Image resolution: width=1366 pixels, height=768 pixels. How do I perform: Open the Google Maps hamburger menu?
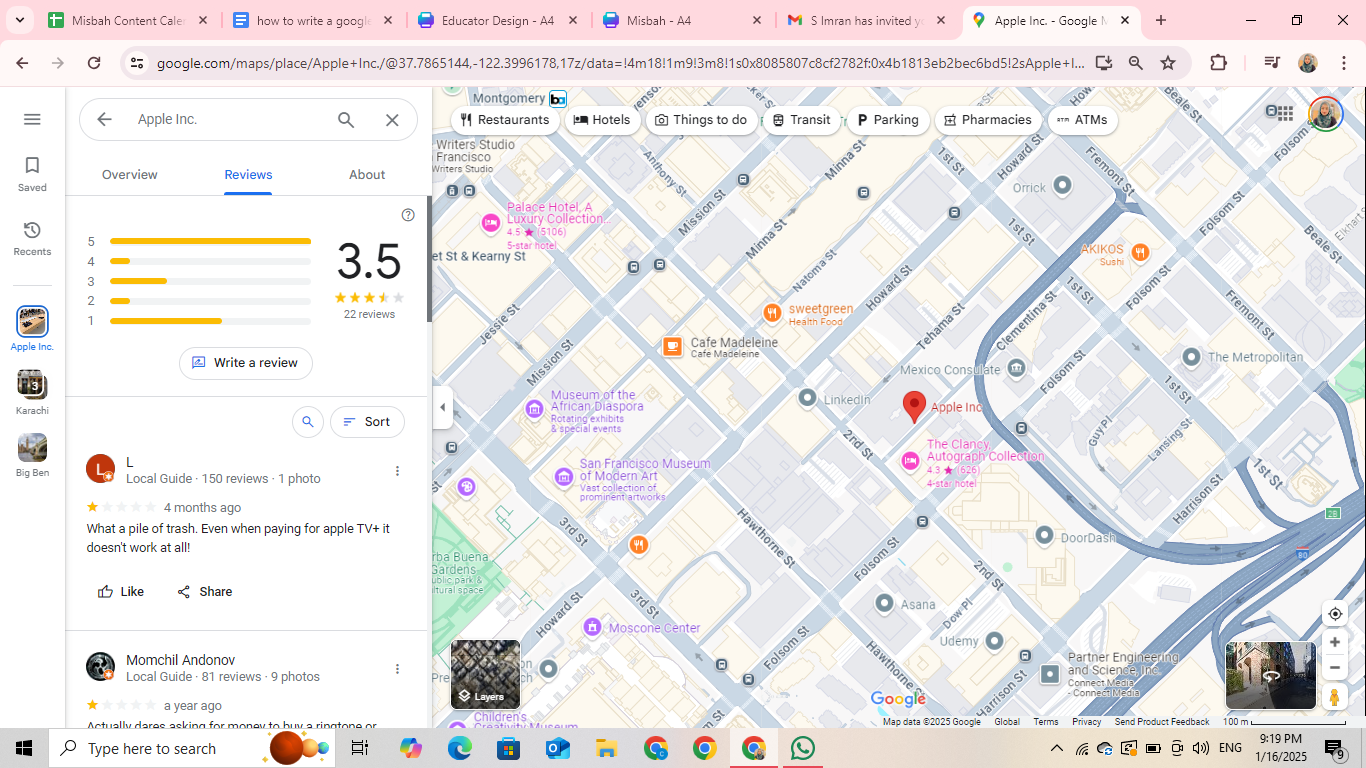pyautogui.click(x=32, y=119)
